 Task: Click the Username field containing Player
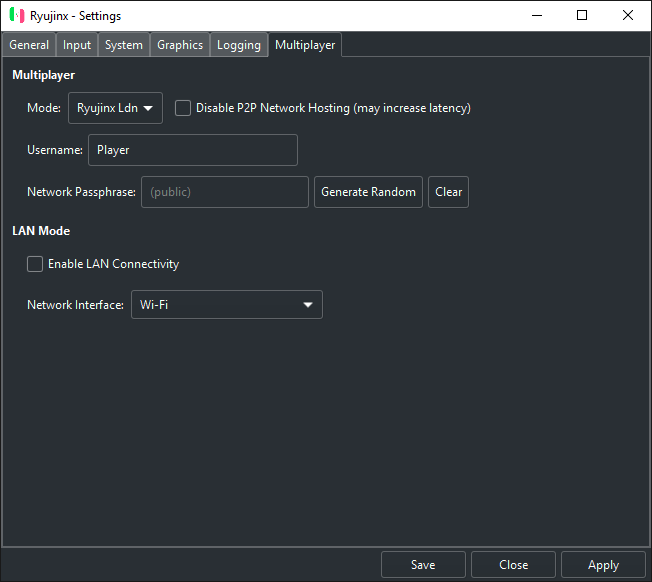(x=193, y=150)
